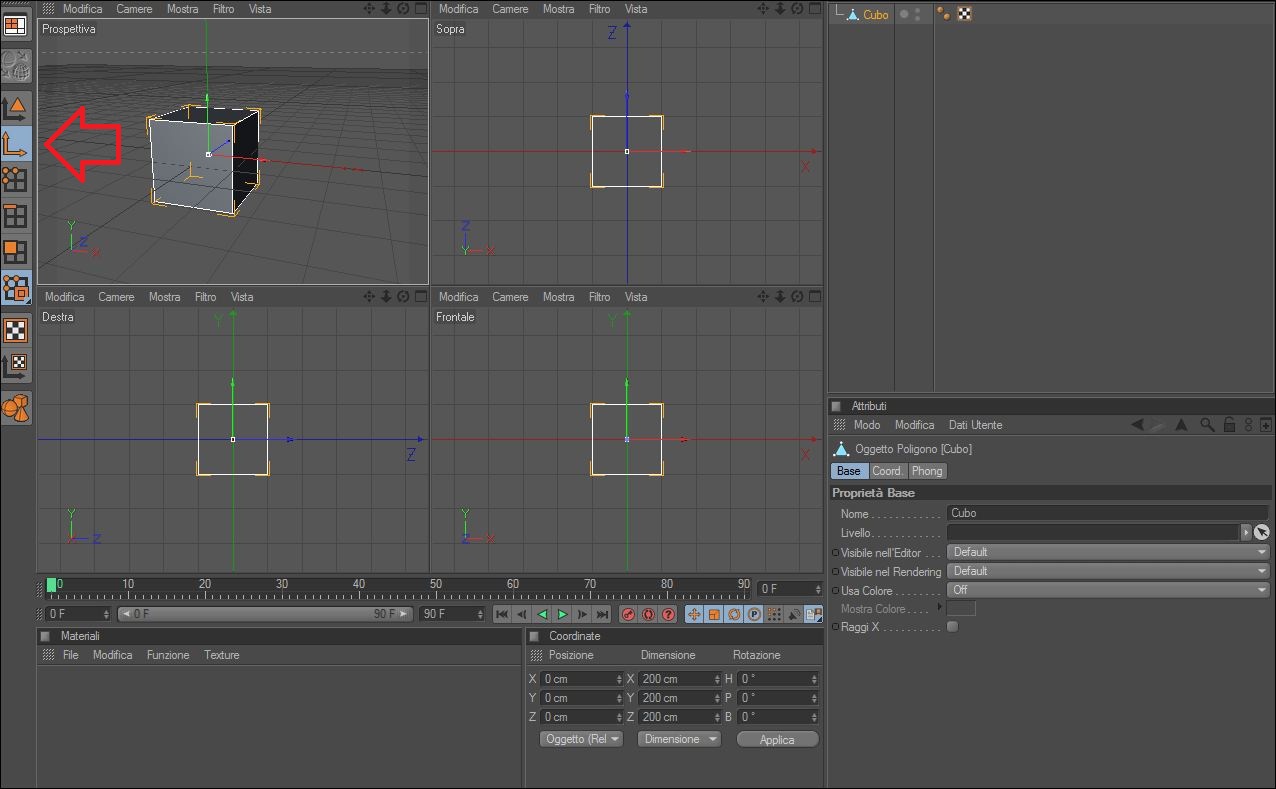Select the texture mode checkerboard icon
Viewport: 1276px width, 789px height.
[x=16, y=330]
